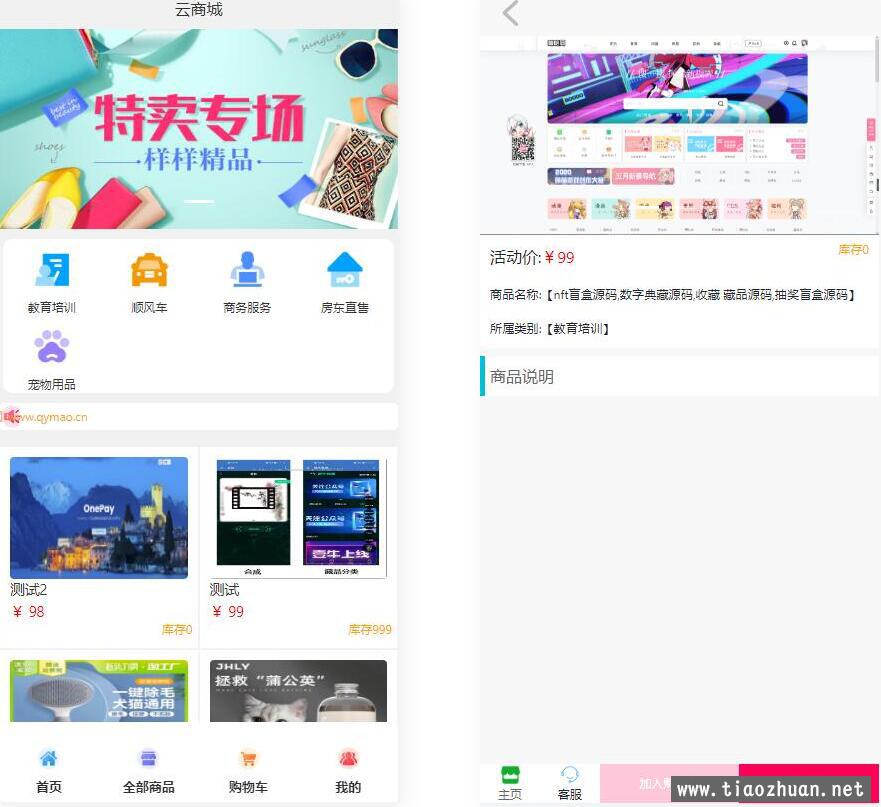Open the OnePay product thumbnail
Viewport: 881px width, 807px height.
99,518
